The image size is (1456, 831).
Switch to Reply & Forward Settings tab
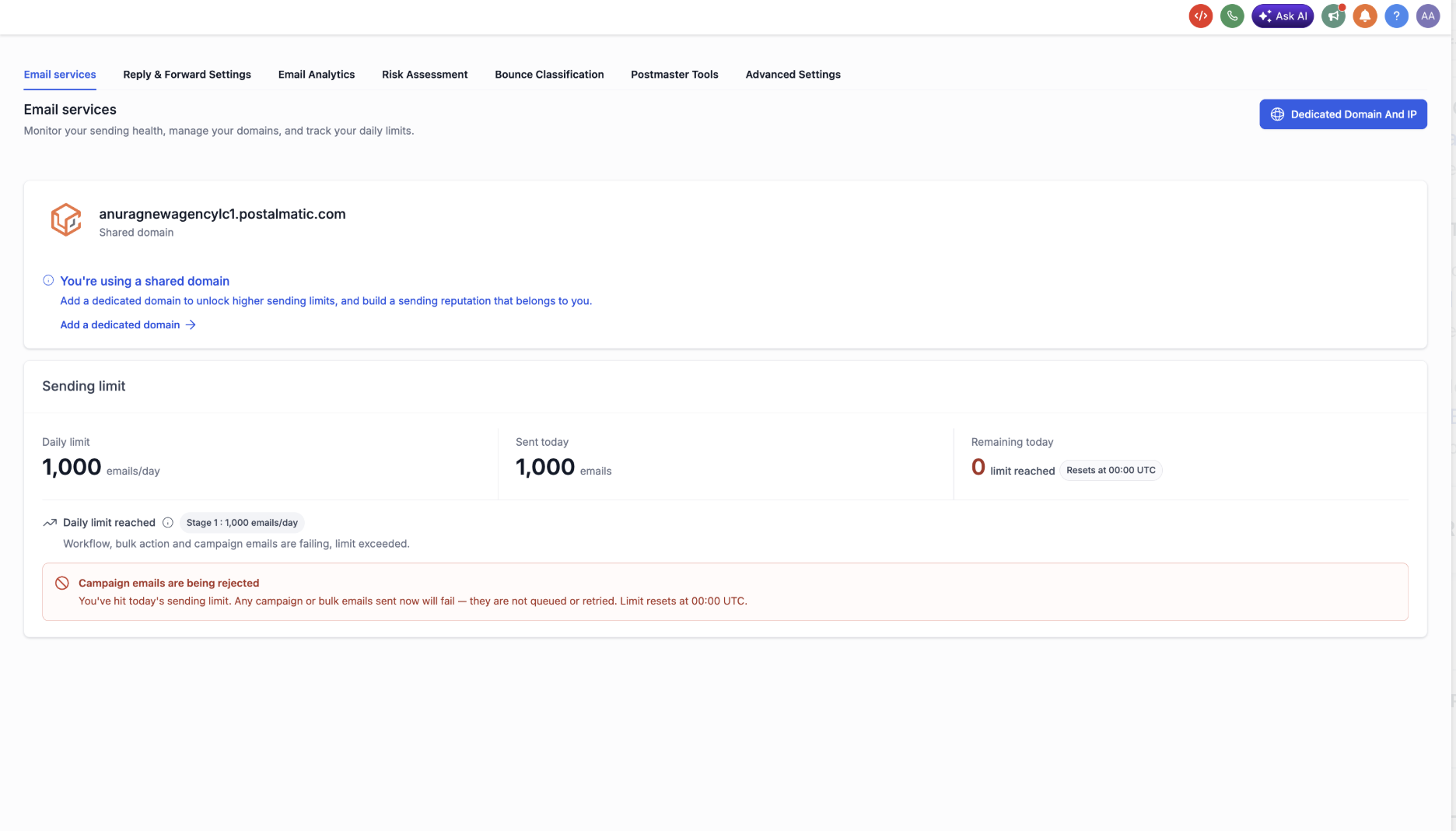point(187,75)
